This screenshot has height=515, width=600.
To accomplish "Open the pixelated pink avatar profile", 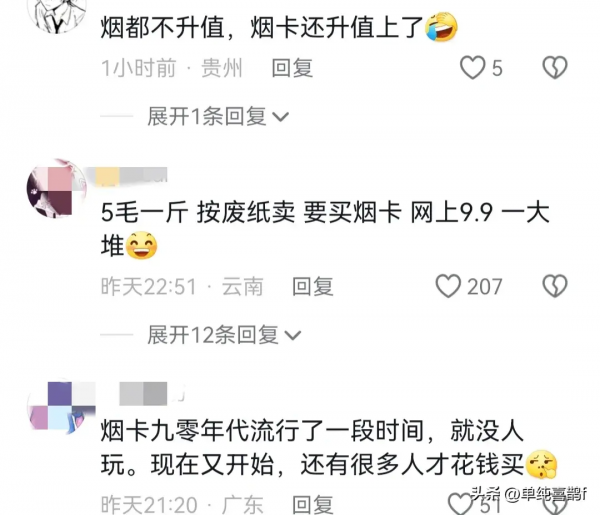I will (57, 188).
